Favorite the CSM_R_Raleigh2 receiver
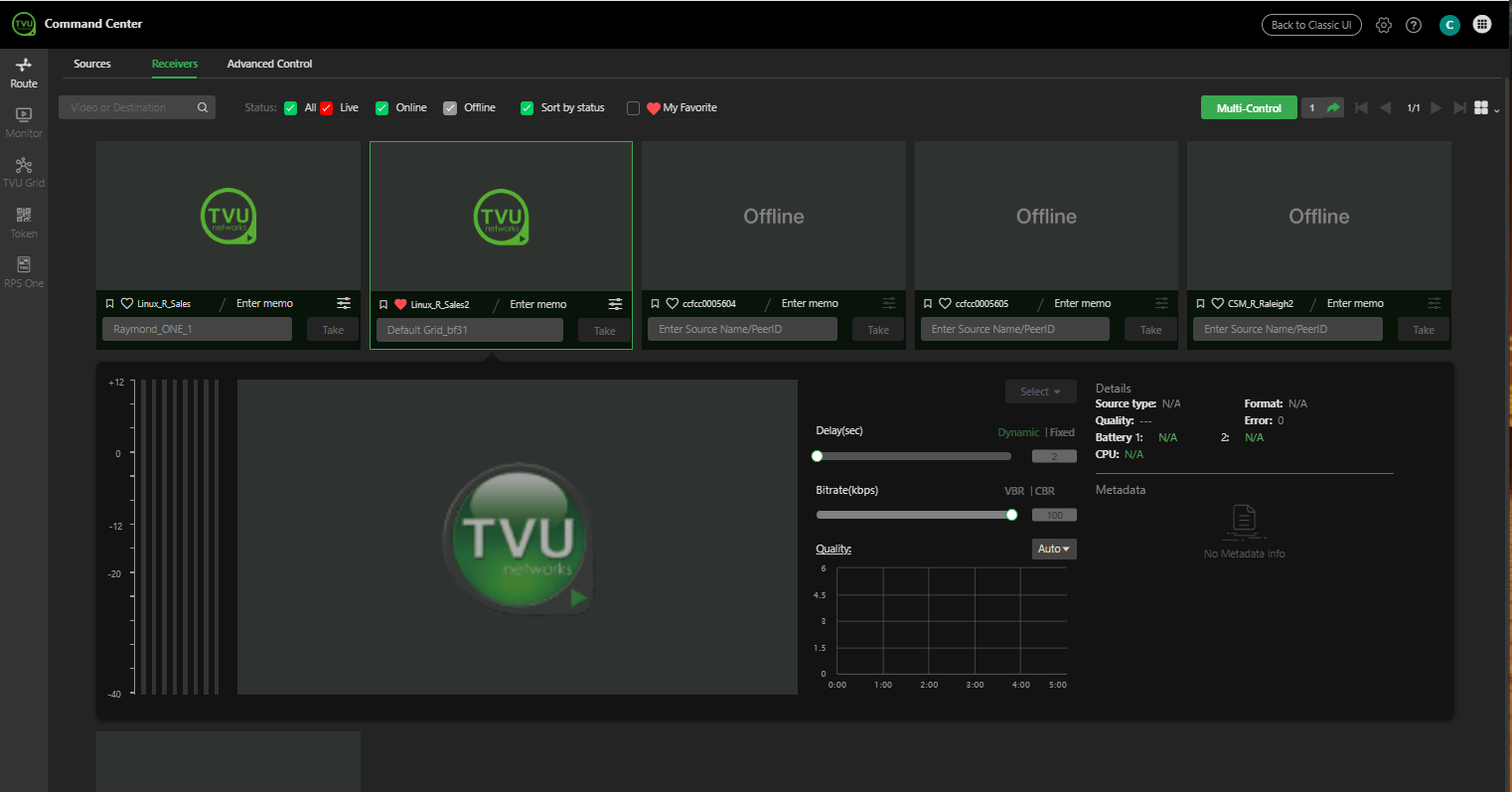Viewport: 1512px width, 792px height. (x=1218, y=303)
